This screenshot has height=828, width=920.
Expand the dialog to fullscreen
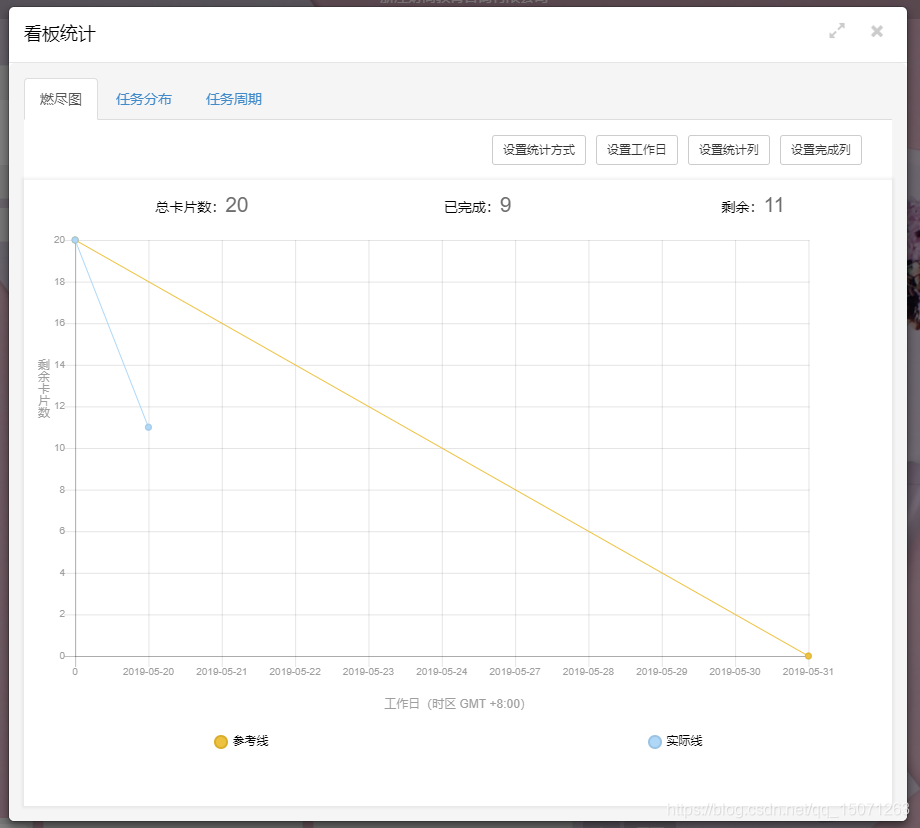coord(837,31)
